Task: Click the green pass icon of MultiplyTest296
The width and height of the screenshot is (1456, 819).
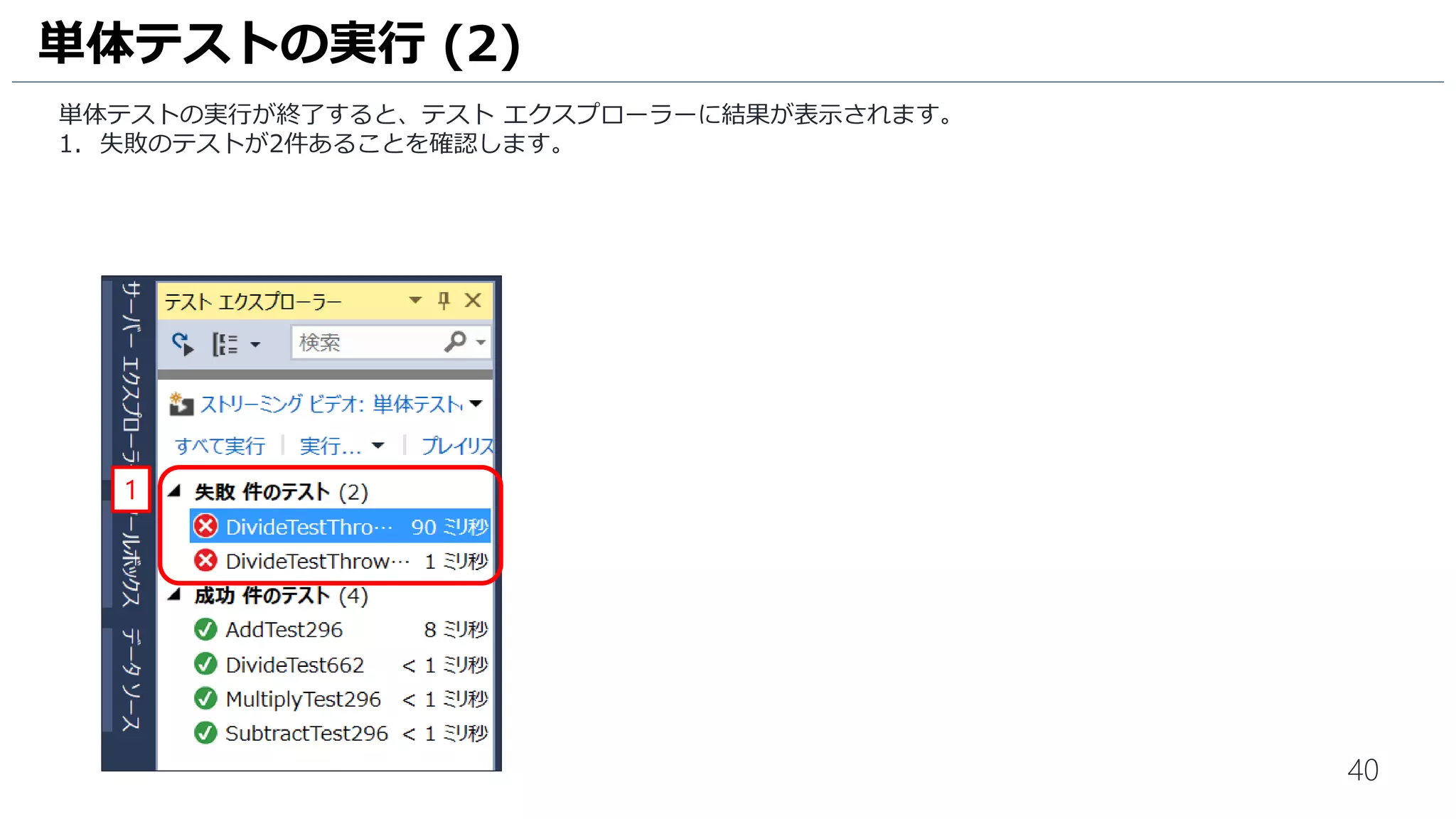Action: (205, 698)
